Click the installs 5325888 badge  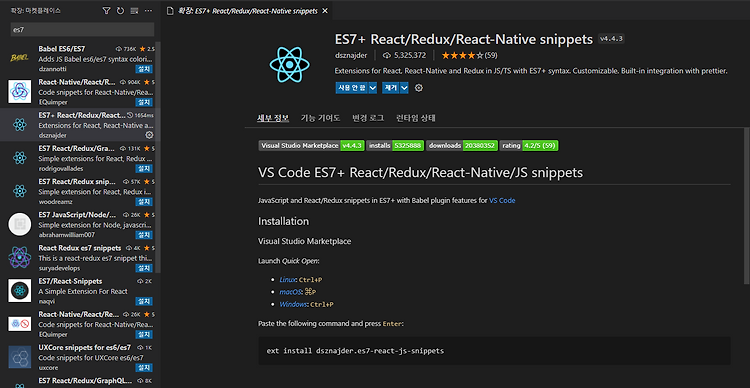pos(395,145)
